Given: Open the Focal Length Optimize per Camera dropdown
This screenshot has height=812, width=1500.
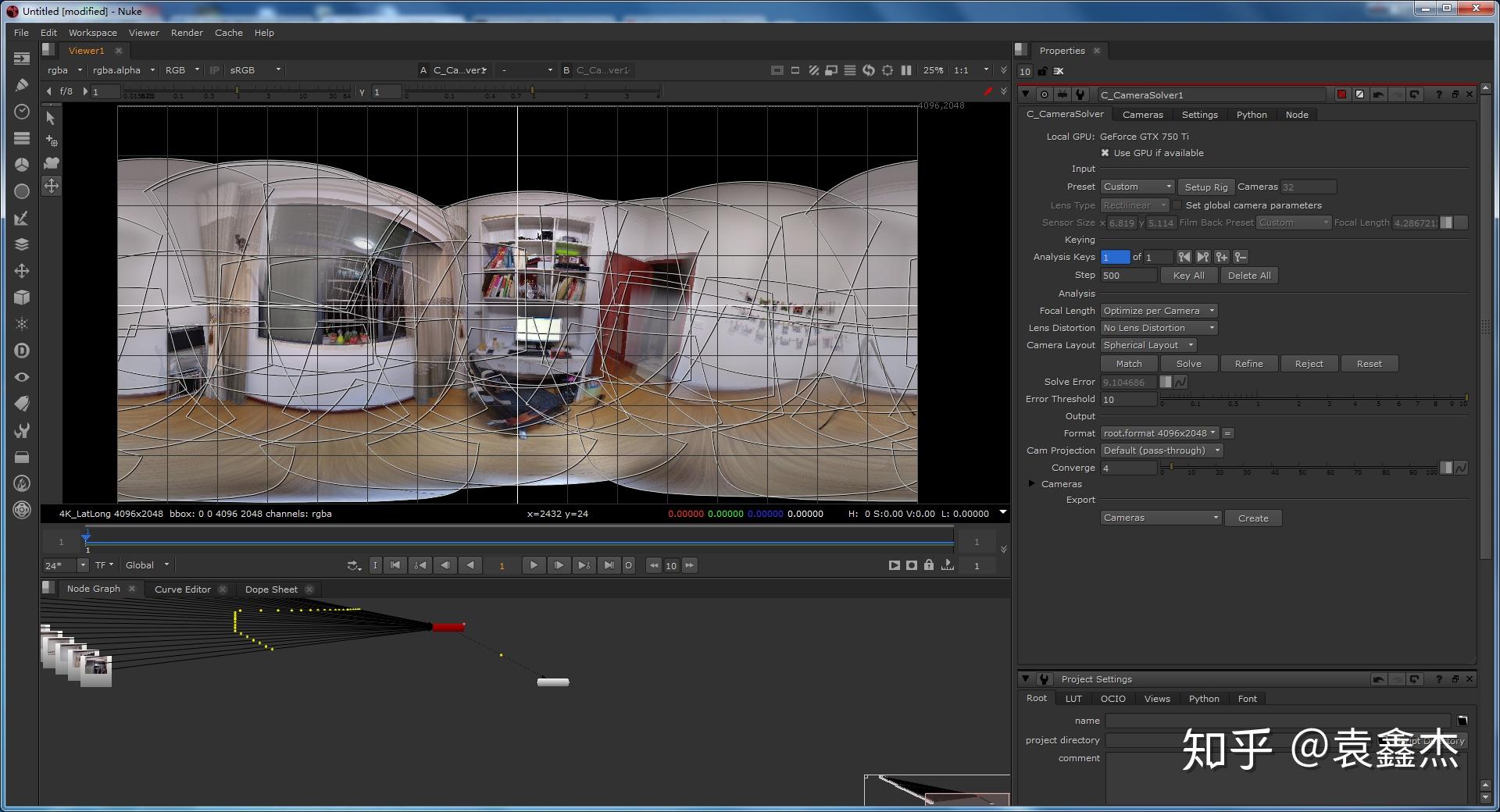Looking at the screenshot, I should point(1159,311).
